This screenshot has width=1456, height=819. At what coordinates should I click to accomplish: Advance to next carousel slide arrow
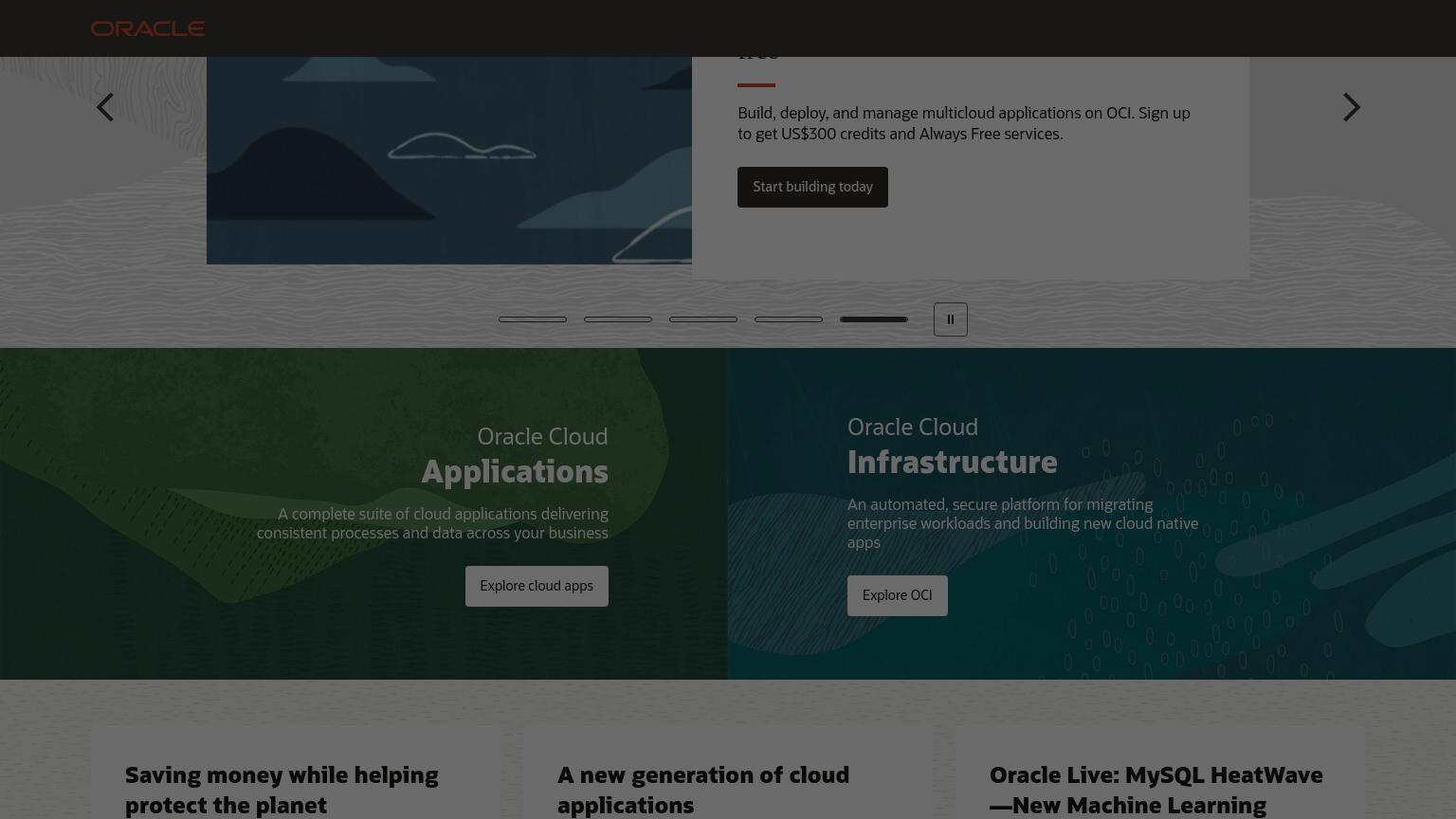(1351, 107)
